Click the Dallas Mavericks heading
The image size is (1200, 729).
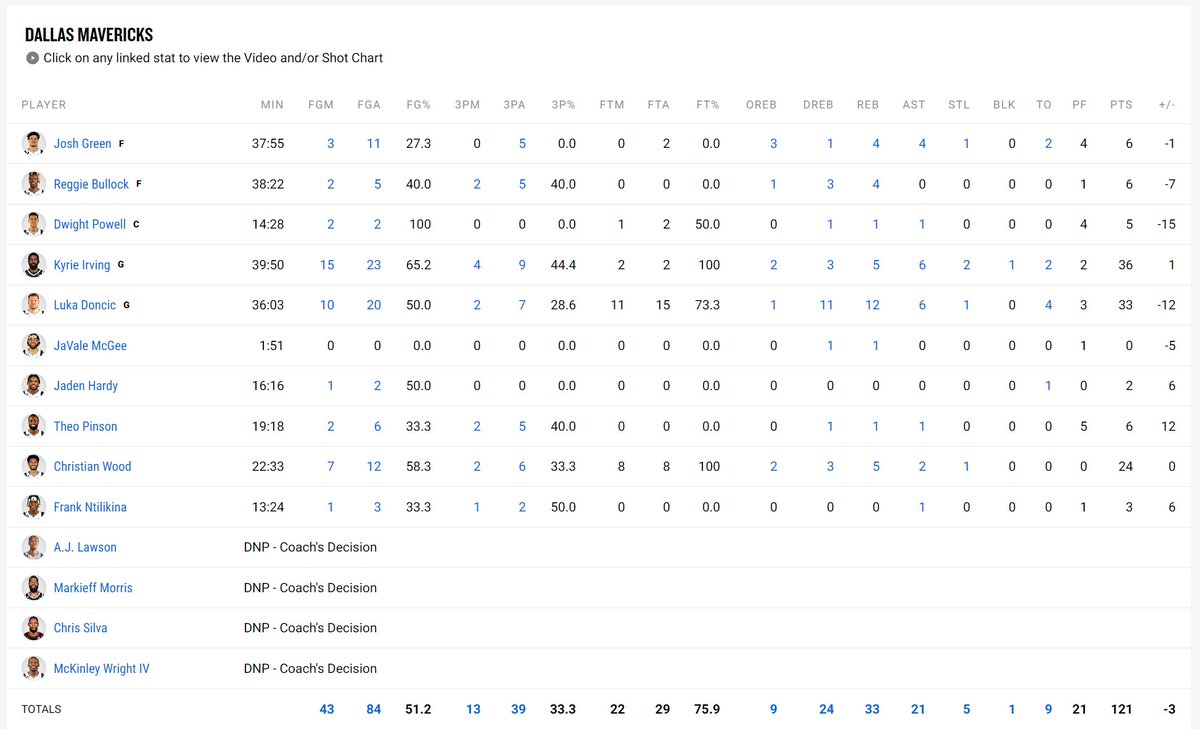[x=89, y=35]
